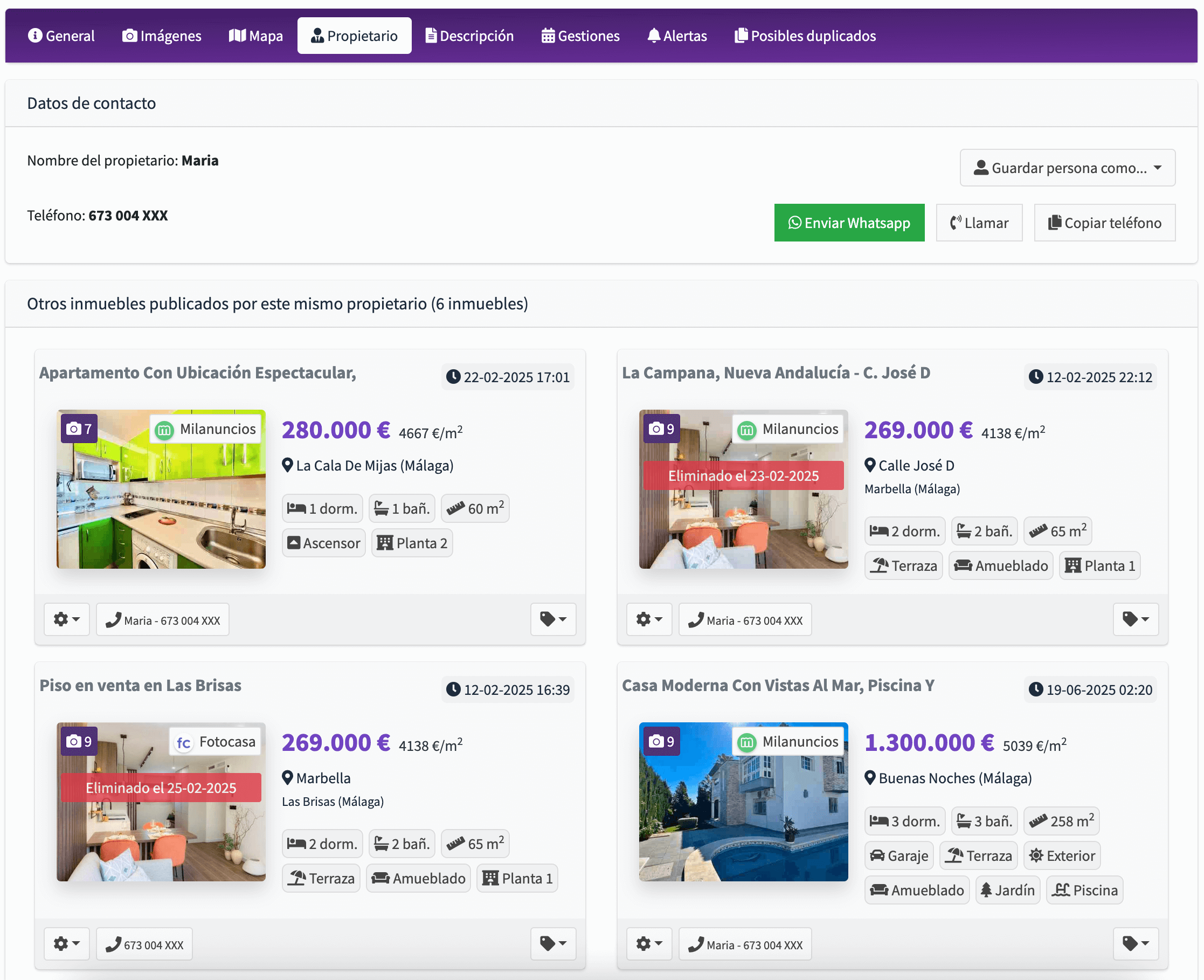Expand 'Guardar persona como...' dropdown

point(1067,168)
